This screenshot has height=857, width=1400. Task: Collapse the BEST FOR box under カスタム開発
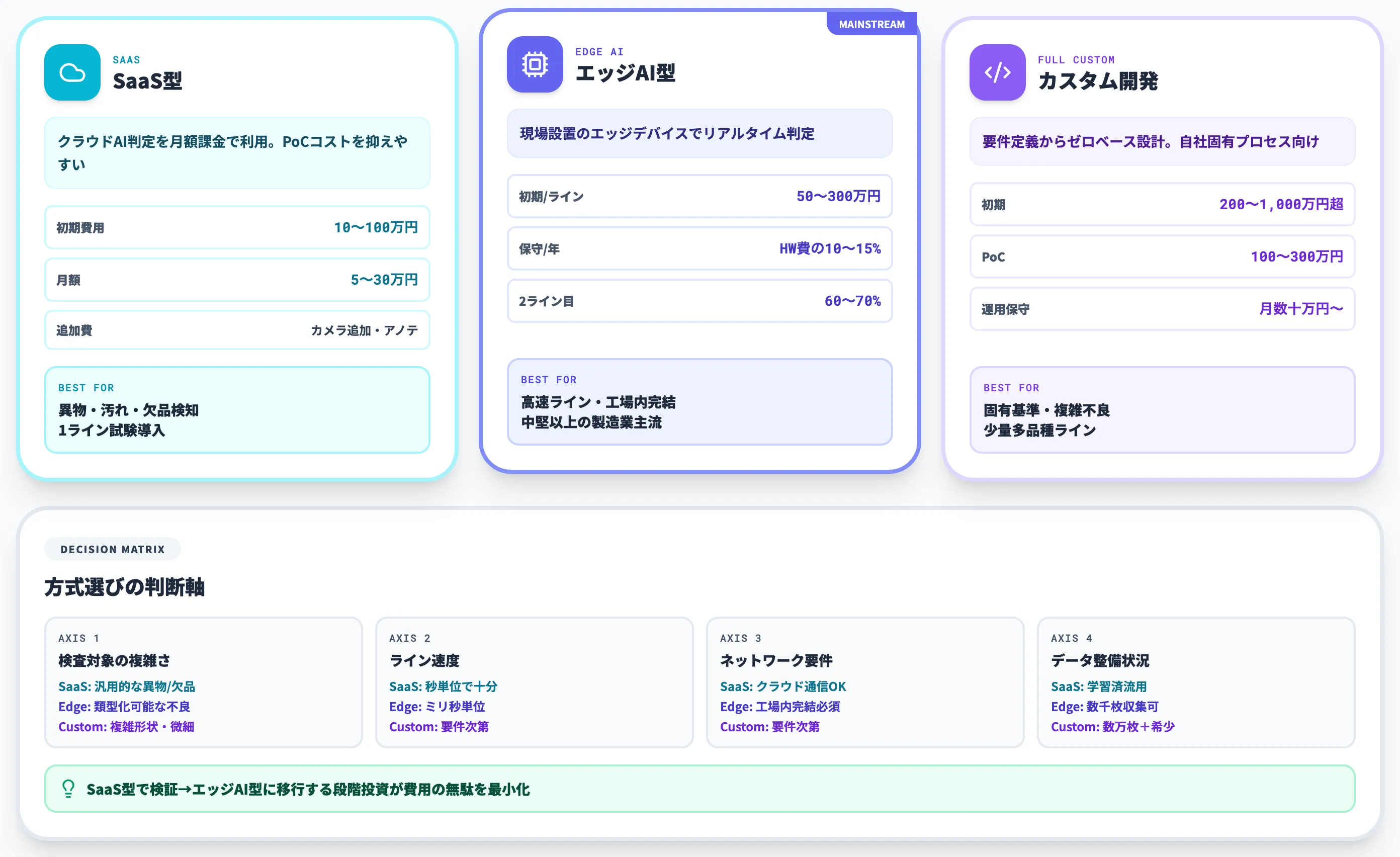coord(1162,409)
